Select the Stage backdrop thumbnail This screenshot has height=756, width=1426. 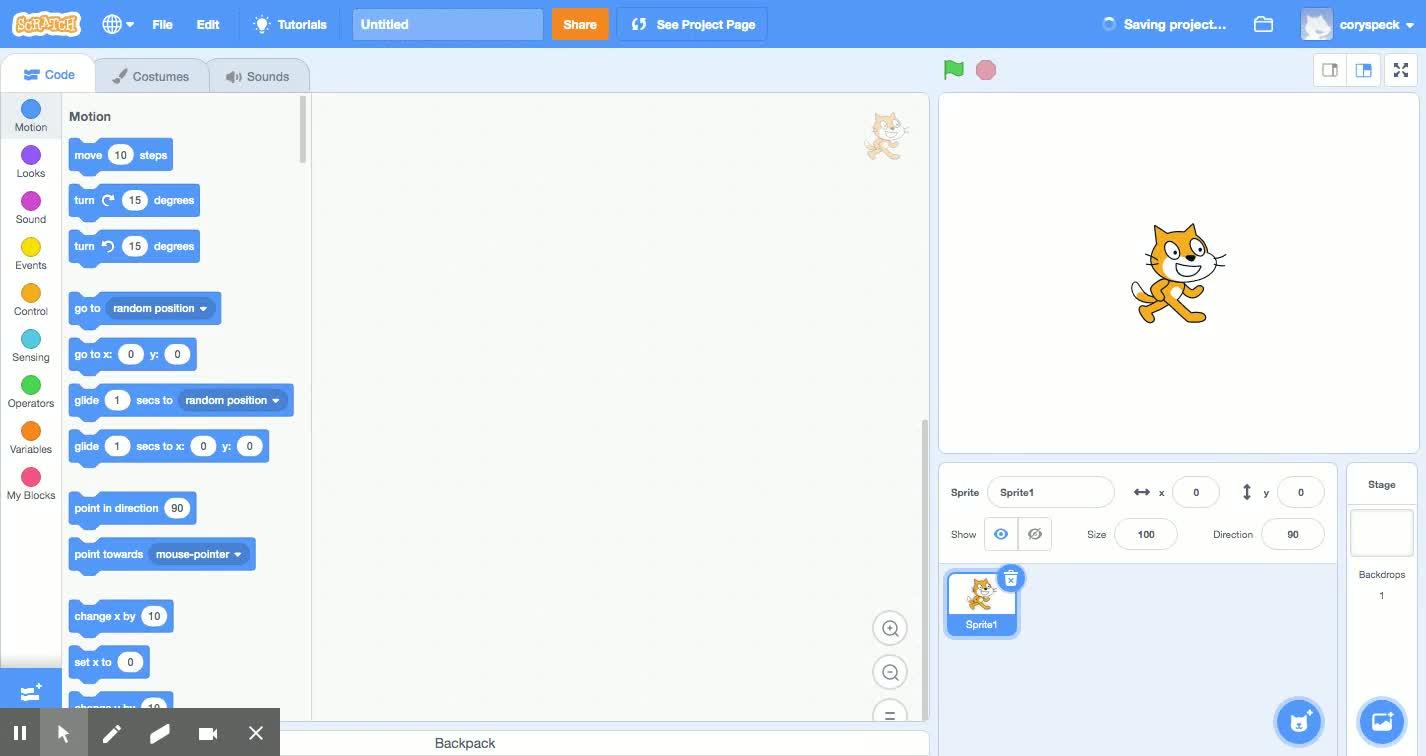(x=1382, y=532)
